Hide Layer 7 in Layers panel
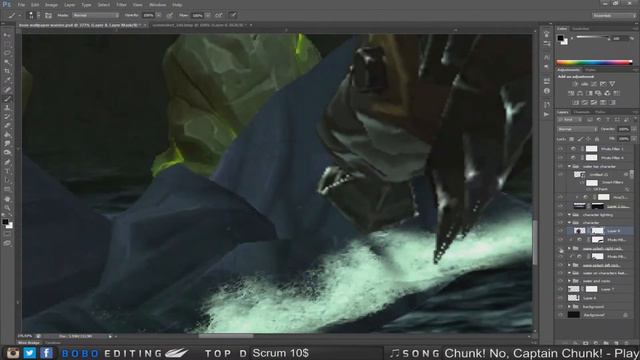This screenshot has width=640, height=360. click(x=560, y=289)
